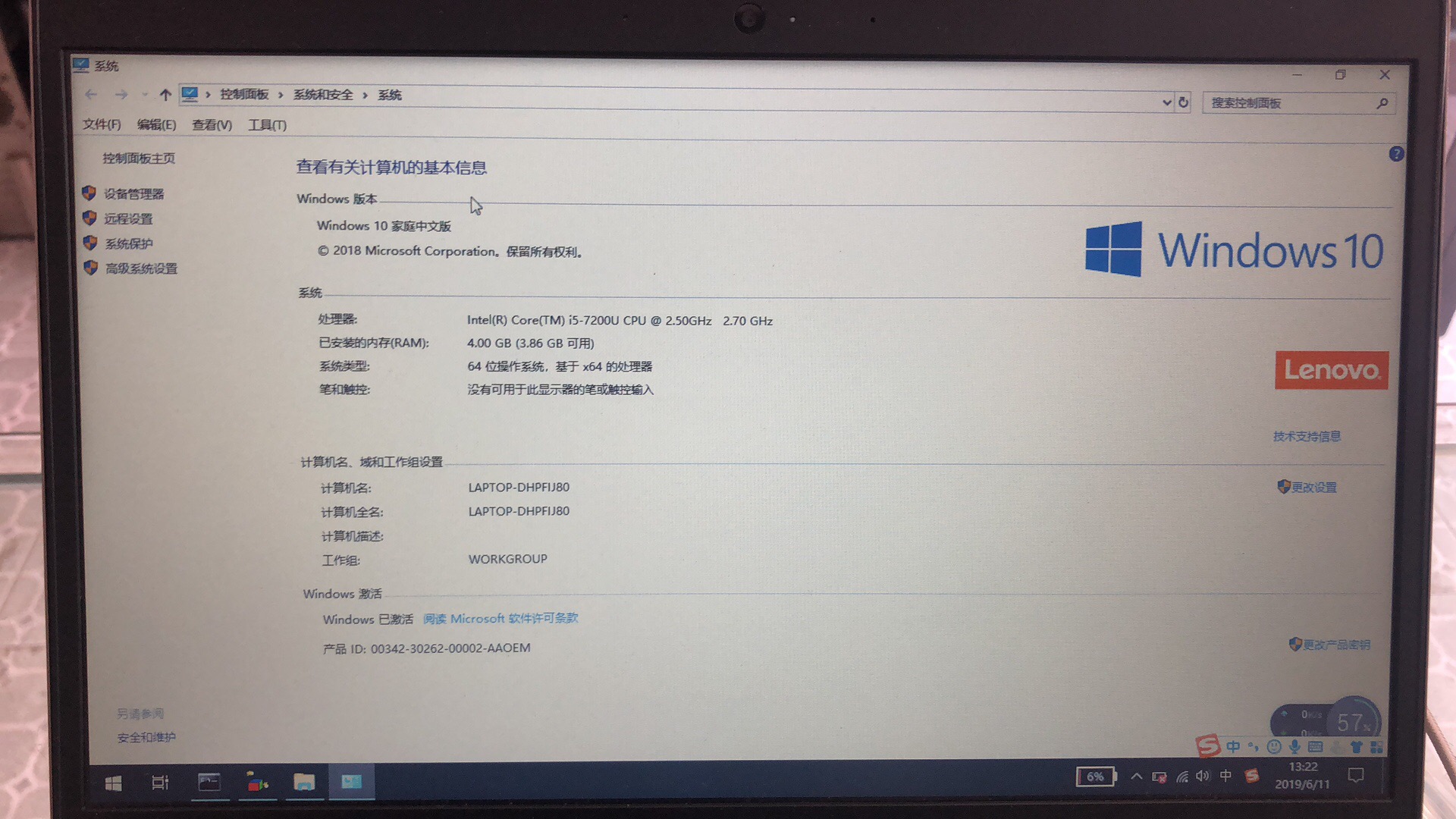Expand system address bar dropdown
Viewport: 1456px width, 819px height.
pos(1162,102)
